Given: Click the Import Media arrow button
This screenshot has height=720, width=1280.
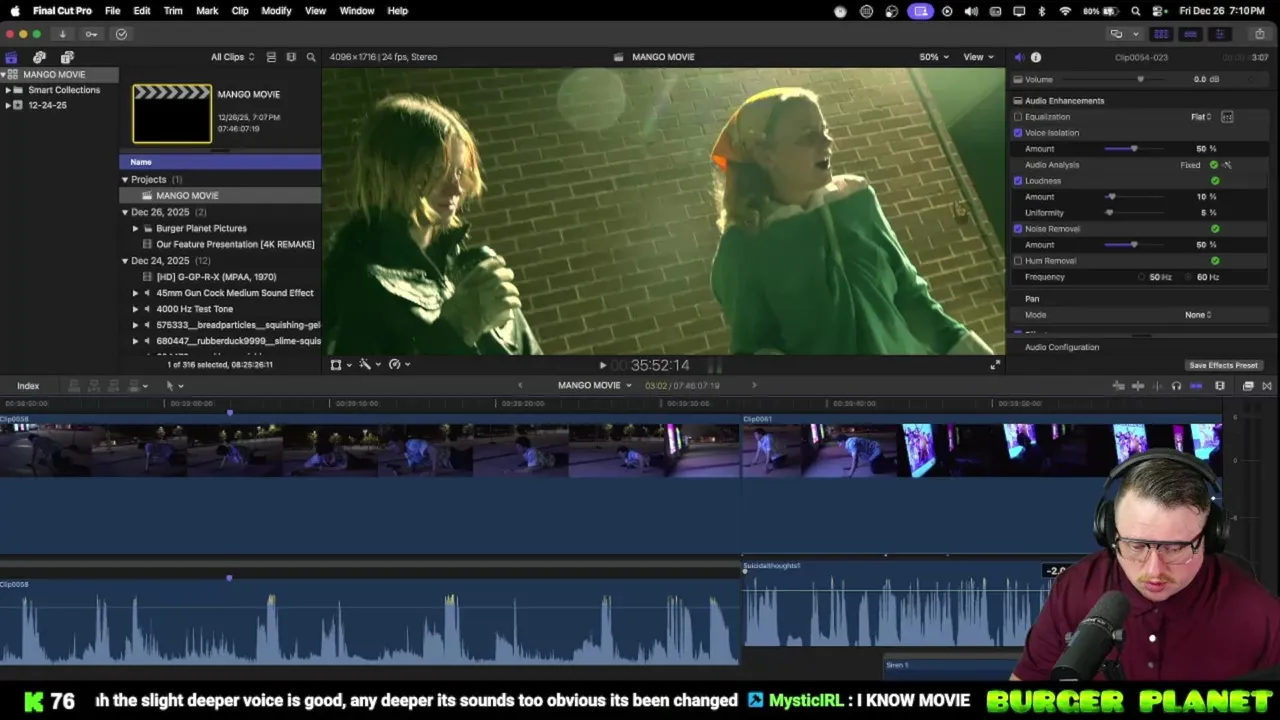Looking at the screenshot, I should click(62, 34).
